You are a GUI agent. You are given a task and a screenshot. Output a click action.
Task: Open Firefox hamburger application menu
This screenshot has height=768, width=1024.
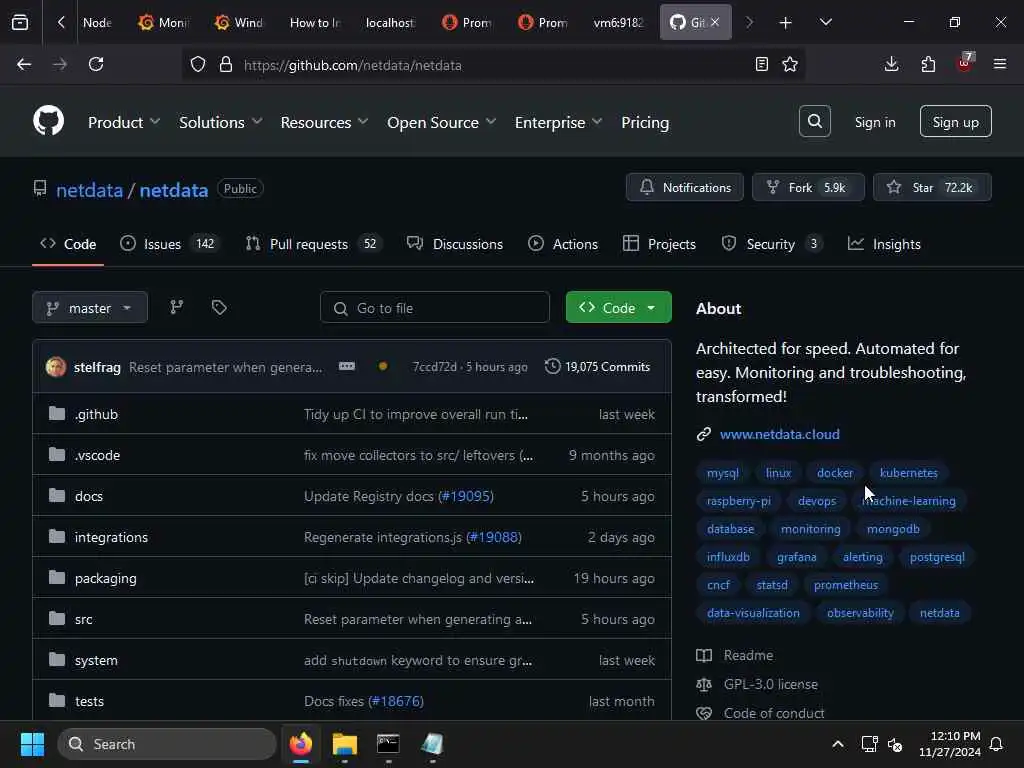tap(1000, 64)
